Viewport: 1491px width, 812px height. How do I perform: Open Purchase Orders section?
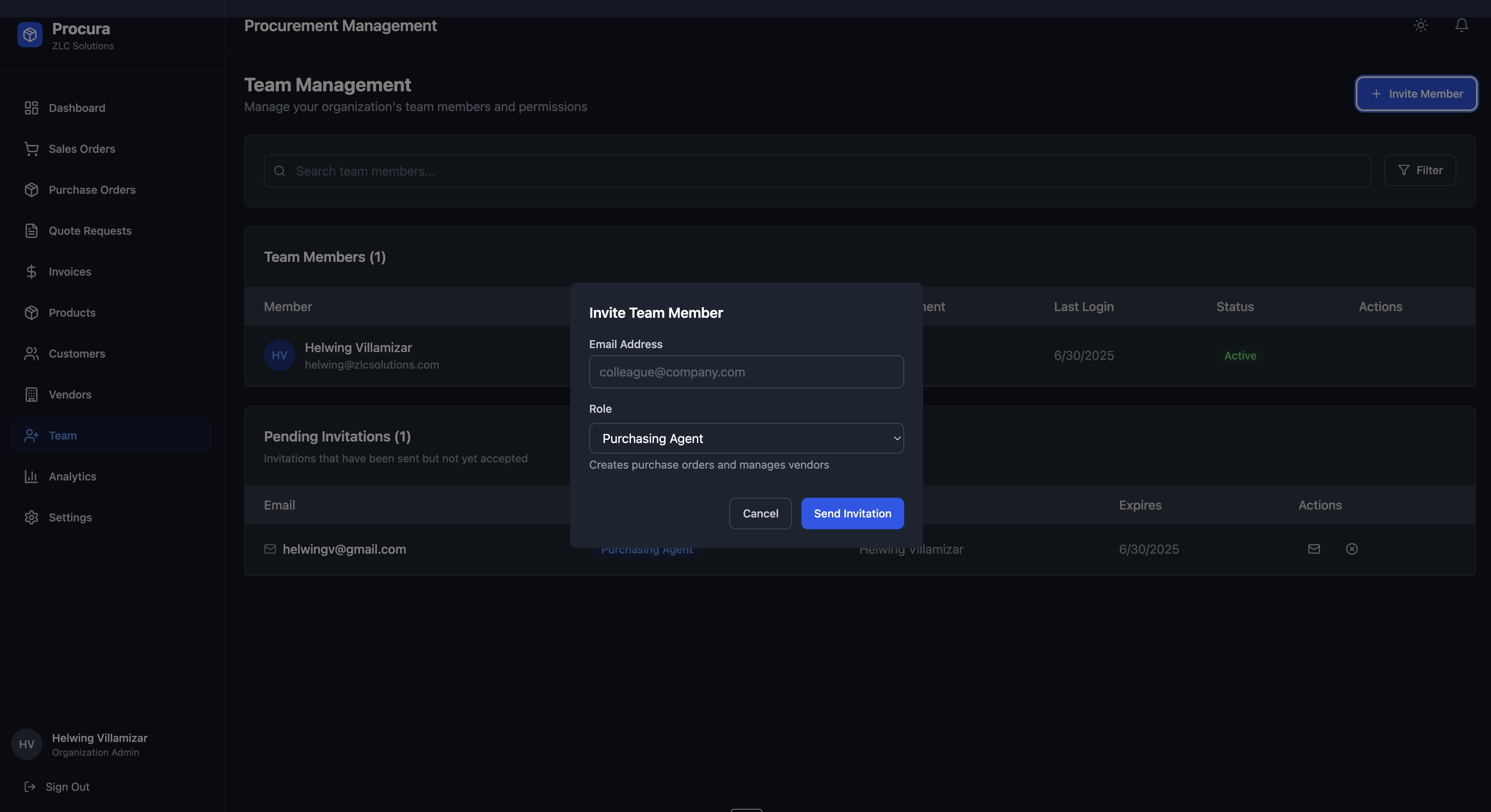click(91, 190)
